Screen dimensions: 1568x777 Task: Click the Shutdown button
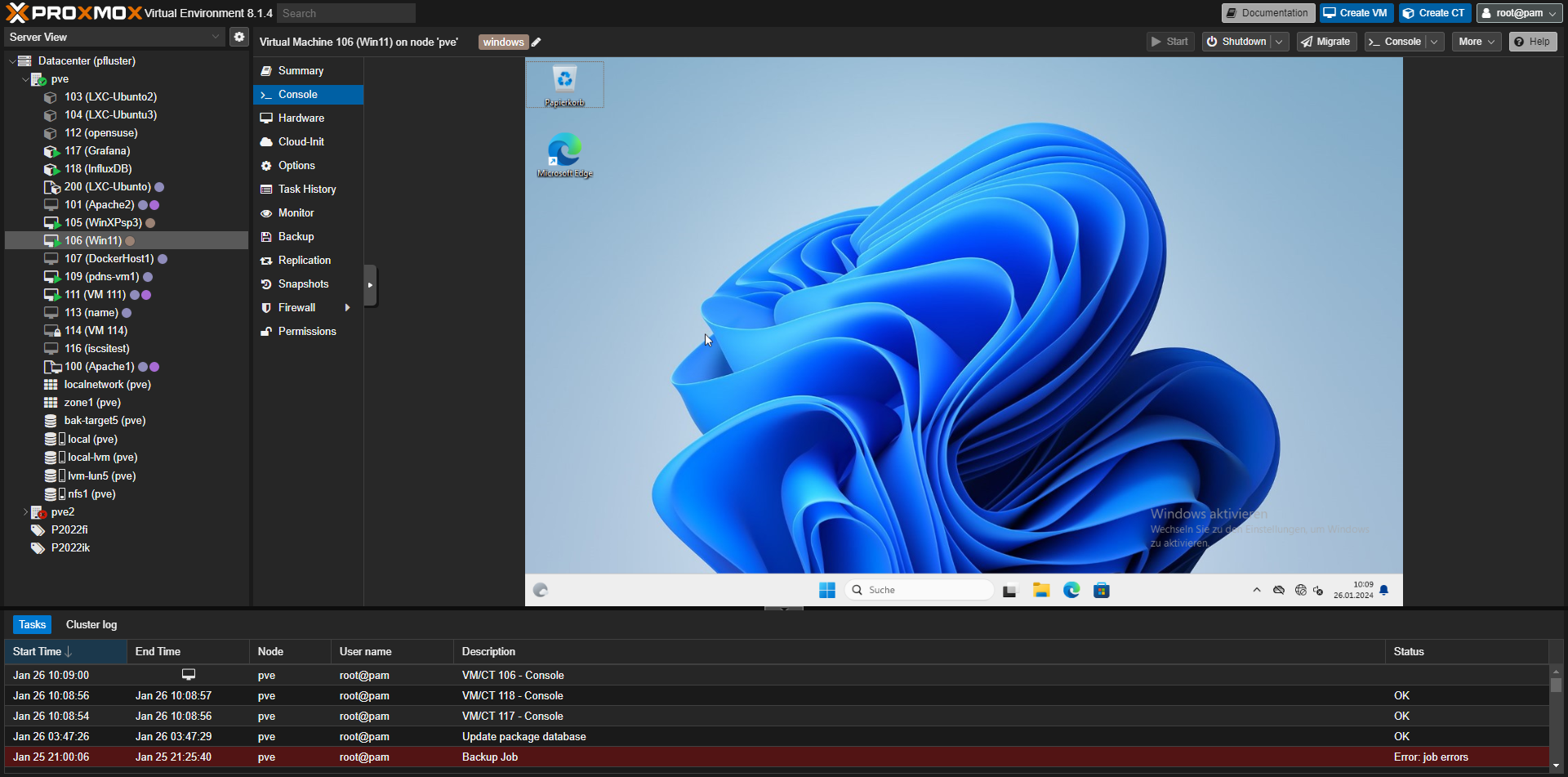[1236, 42]
